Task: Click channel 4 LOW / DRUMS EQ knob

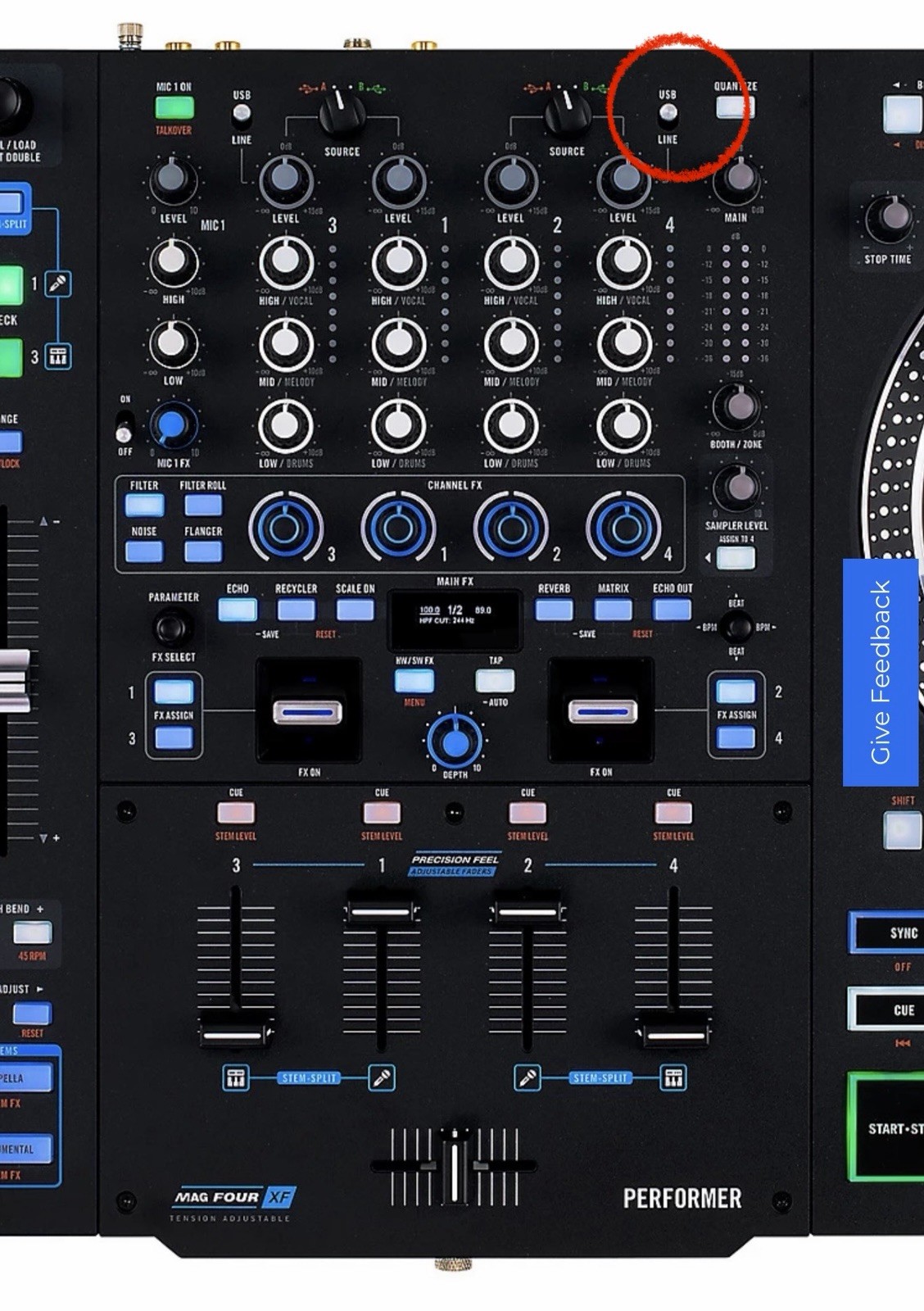Action: tap(624, 426)
